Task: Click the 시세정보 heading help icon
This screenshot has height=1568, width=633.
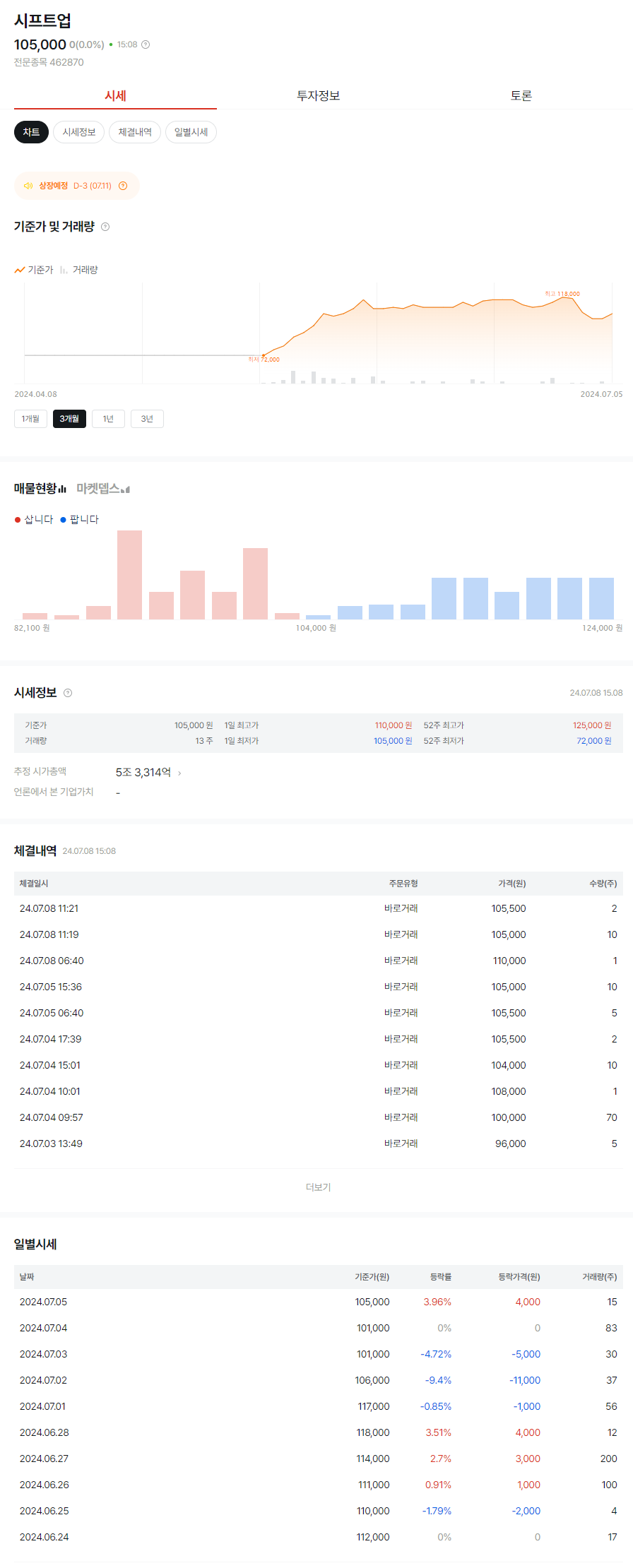Action: [68, 693]
